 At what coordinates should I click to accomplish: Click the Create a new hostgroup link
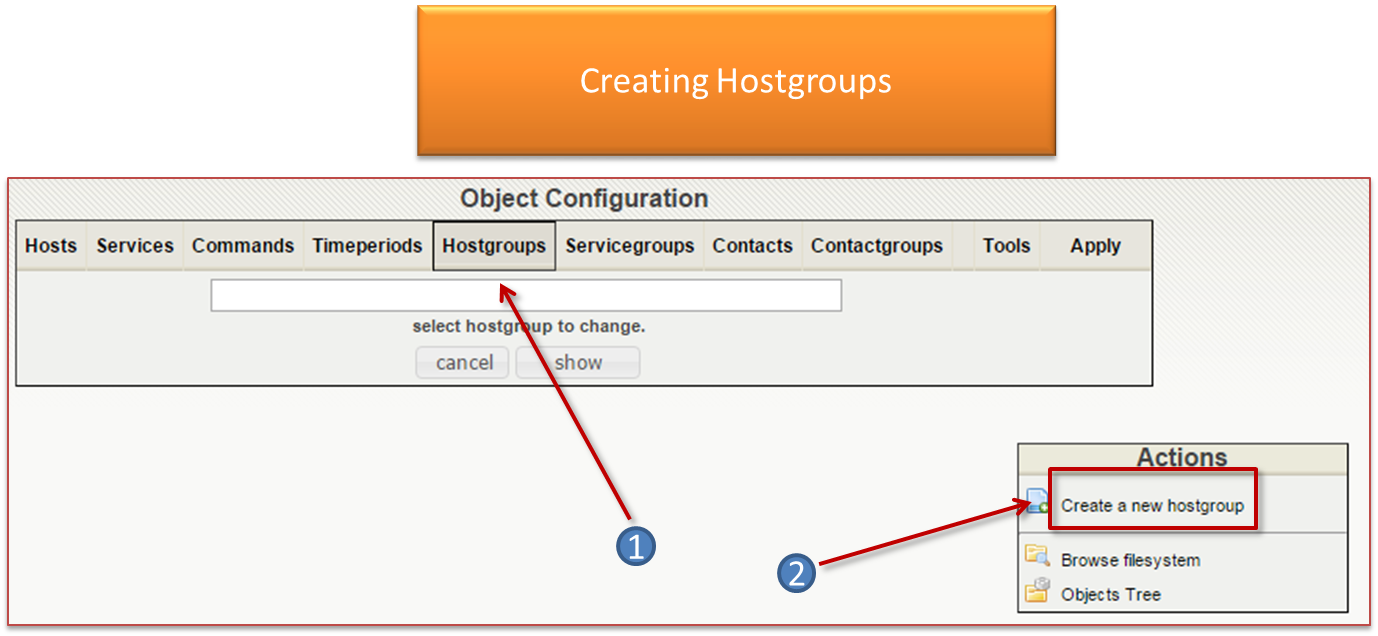1152,506
